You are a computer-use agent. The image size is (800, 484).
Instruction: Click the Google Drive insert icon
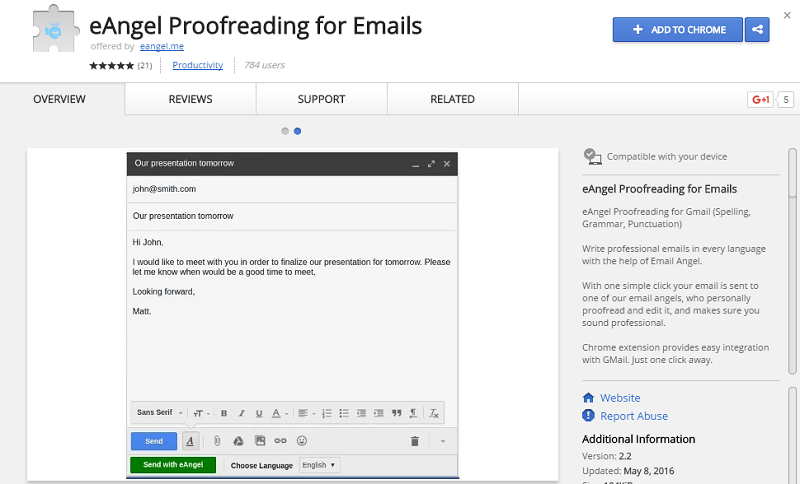point(238,441)
